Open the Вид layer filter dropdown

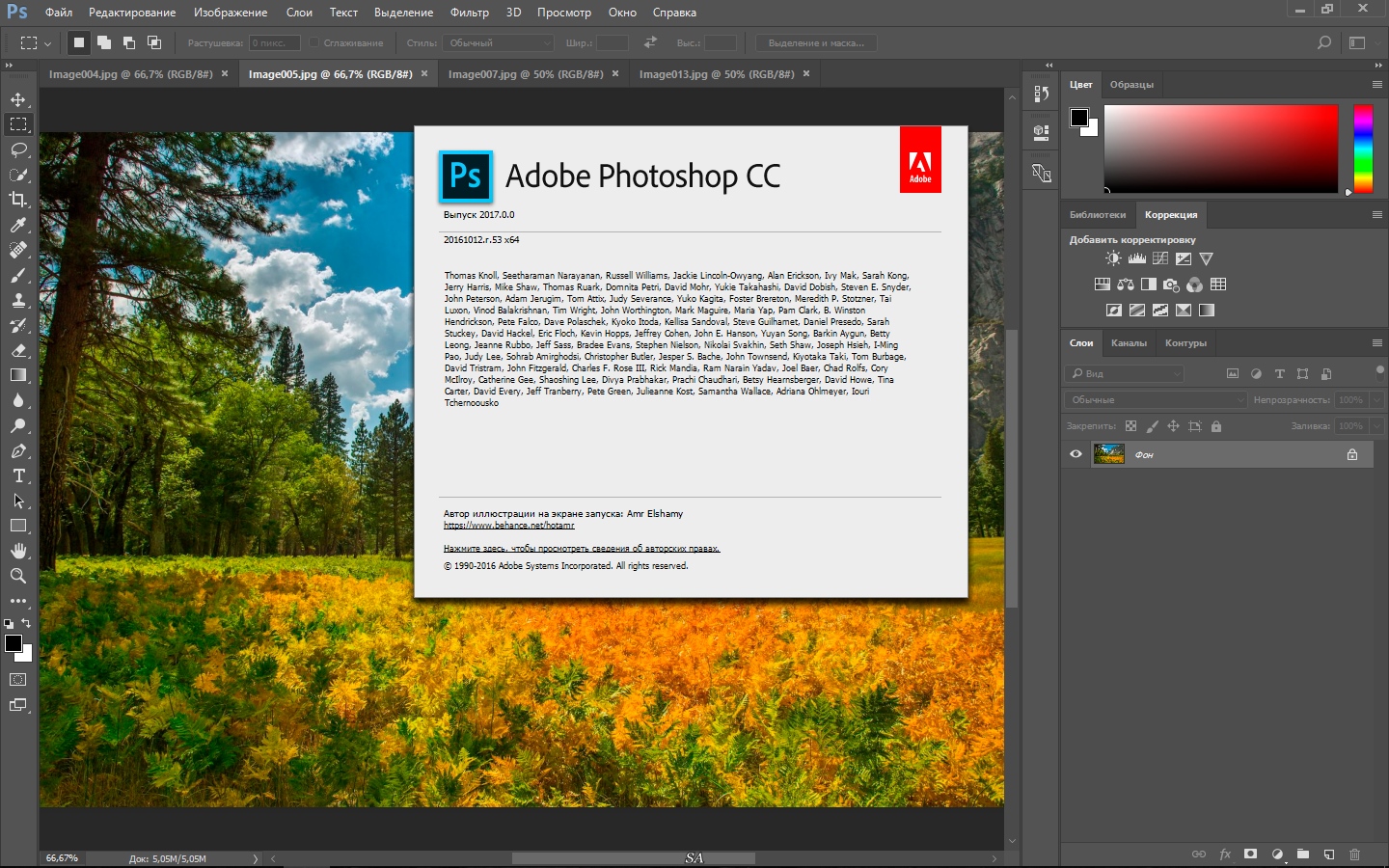click(1125, 373)
